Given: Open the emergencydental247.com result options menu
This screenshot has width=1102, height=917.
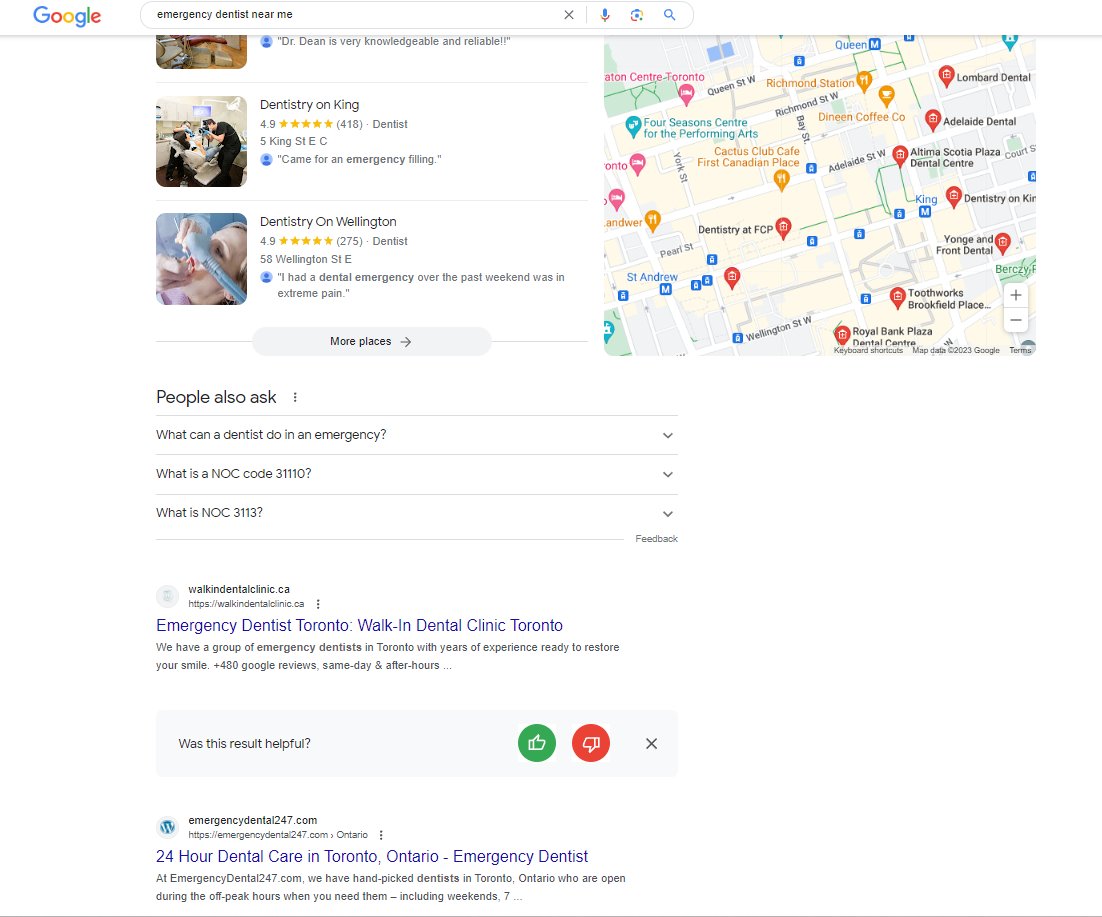Looking at the screenshot, I should (x=381, y=835).
